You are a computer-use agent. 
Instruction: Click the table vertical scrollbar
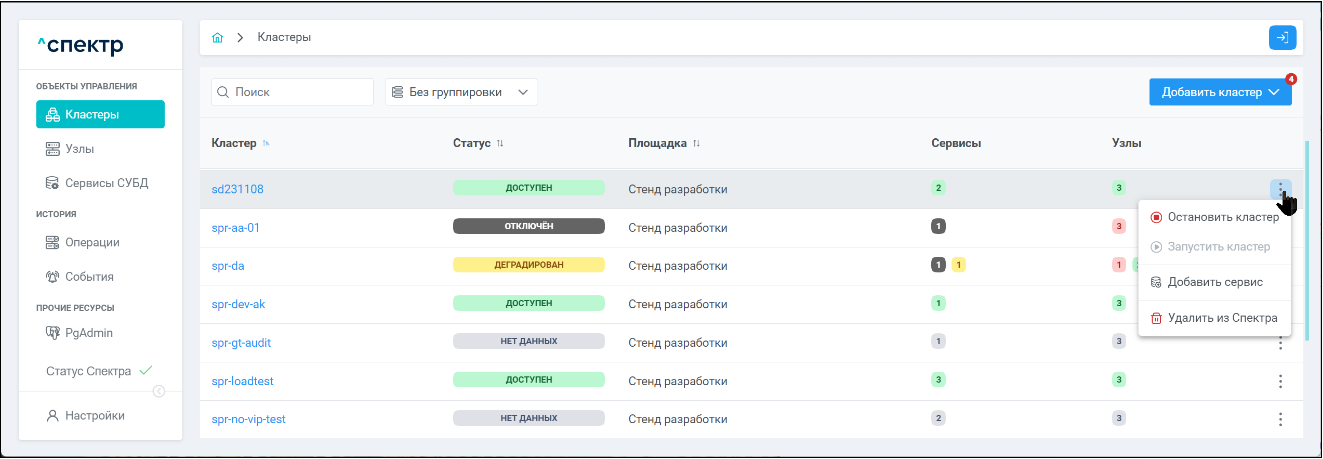pos(1306,230)
